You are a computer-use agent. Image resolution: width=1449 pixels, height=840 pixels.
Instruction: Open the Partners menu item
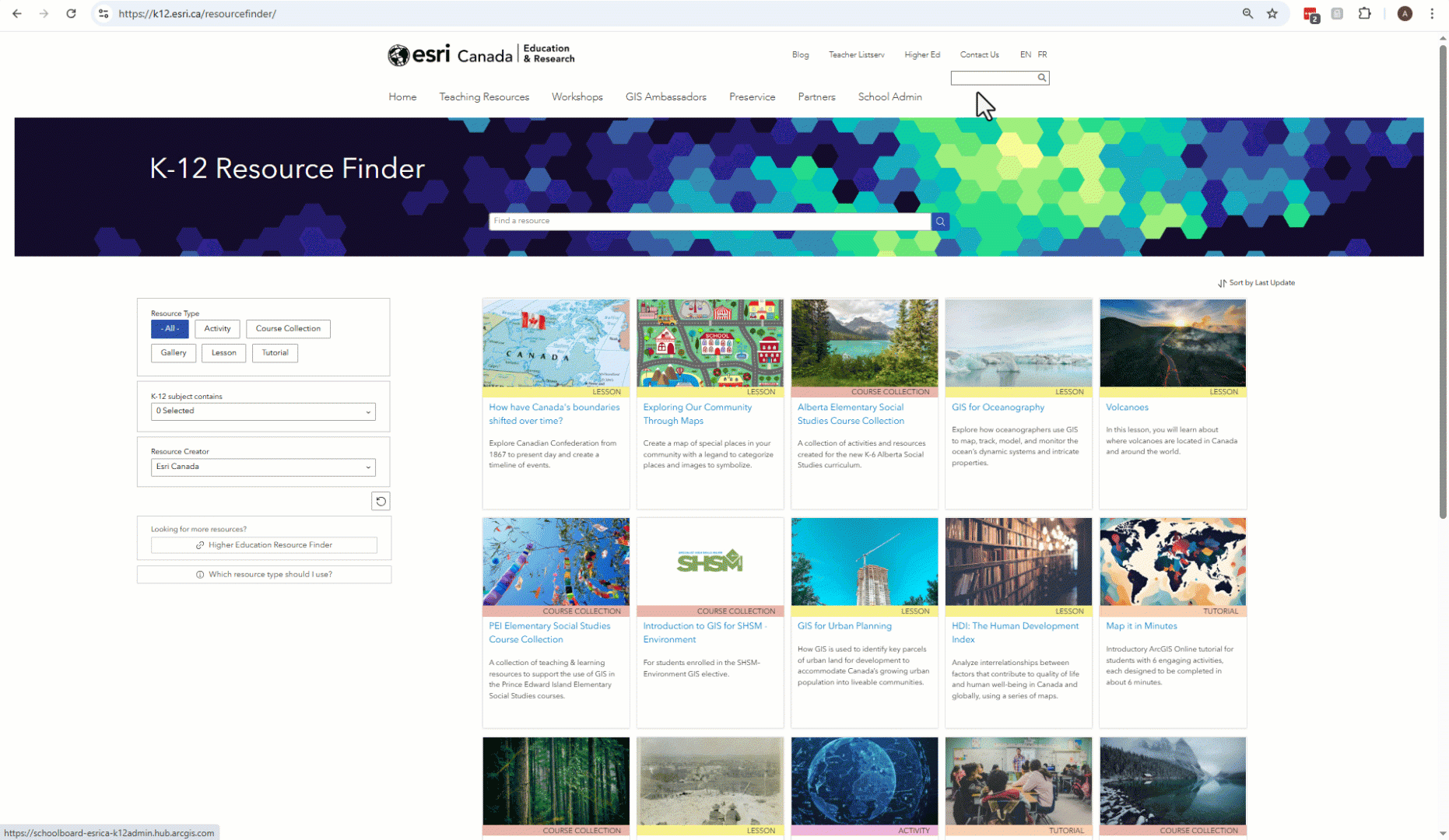point(816,96)
